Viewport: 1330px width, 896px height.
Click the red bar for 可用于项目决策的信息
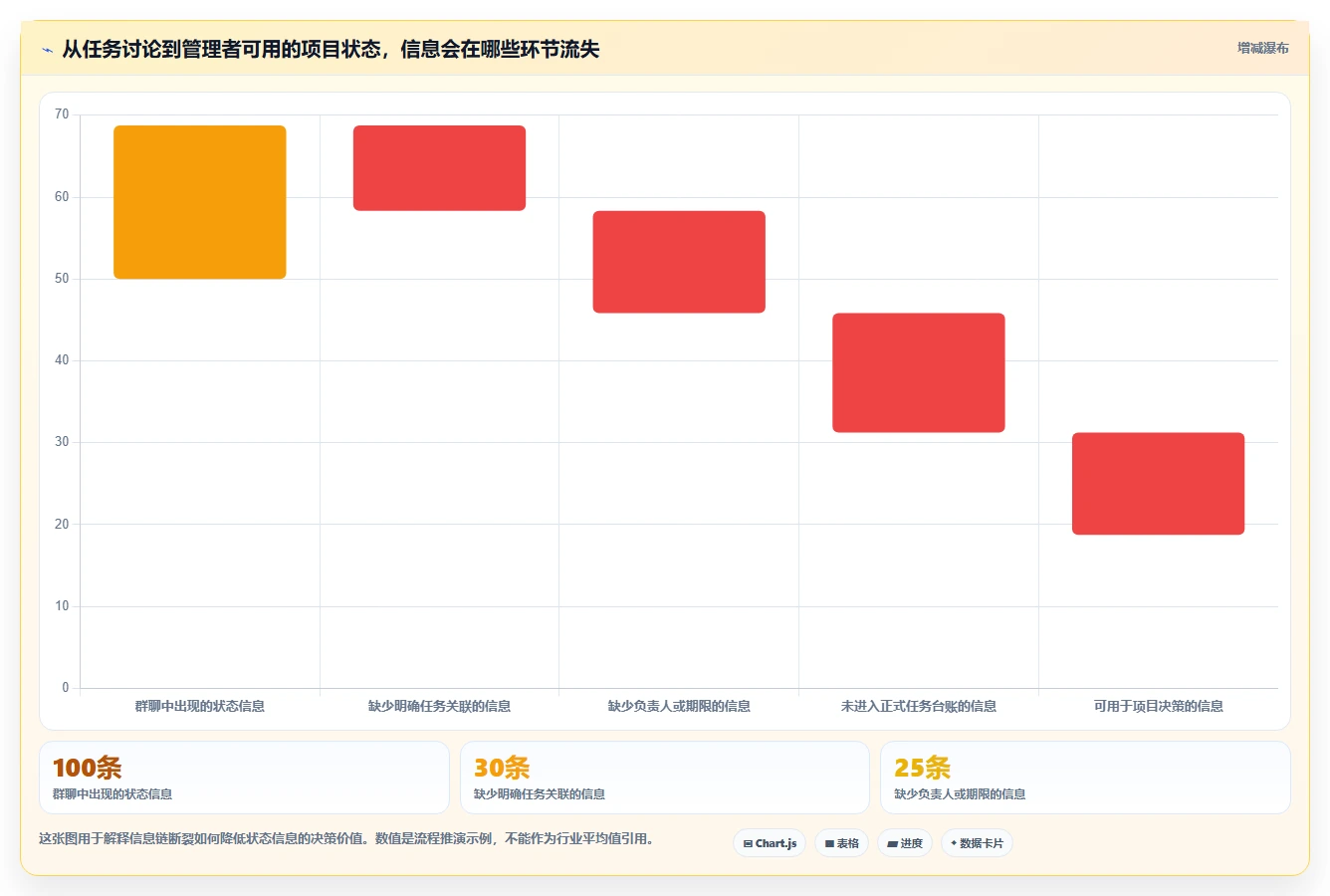1158,484
